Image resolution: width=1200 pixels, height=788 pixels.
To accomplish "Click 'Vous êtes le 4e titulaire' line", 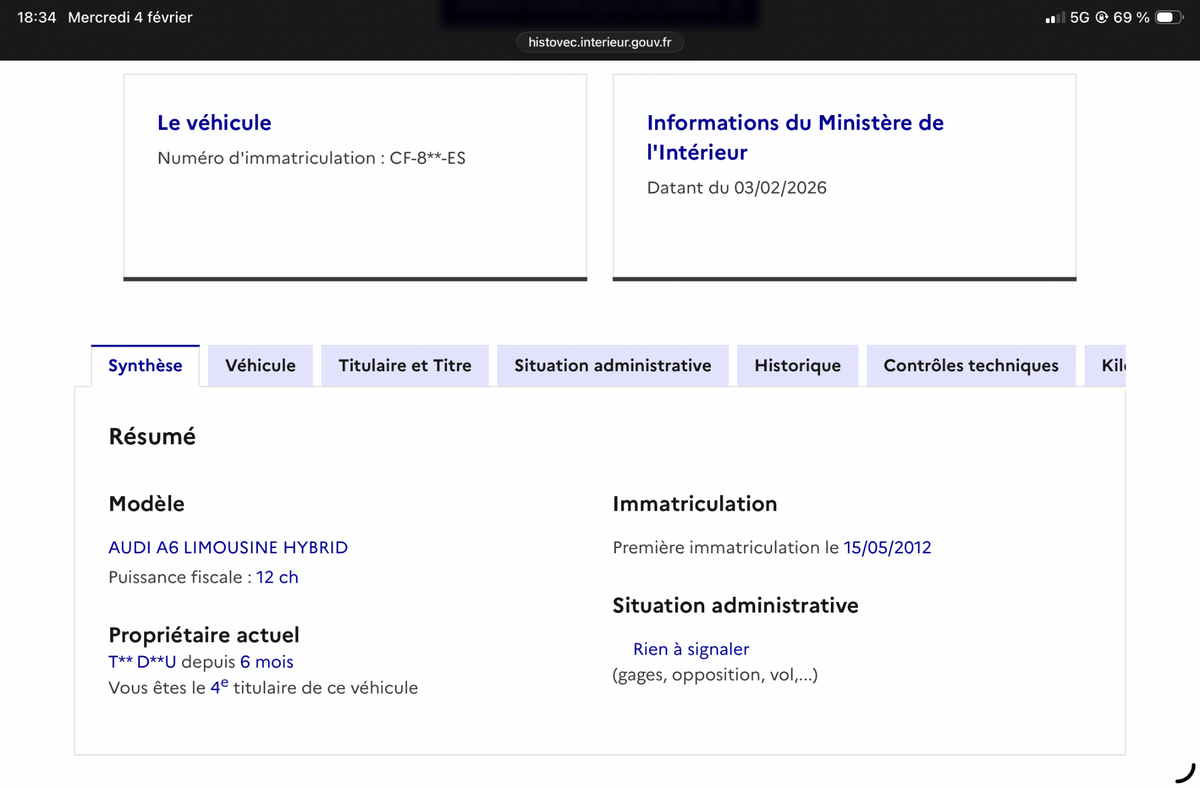I will coord(263,686).
